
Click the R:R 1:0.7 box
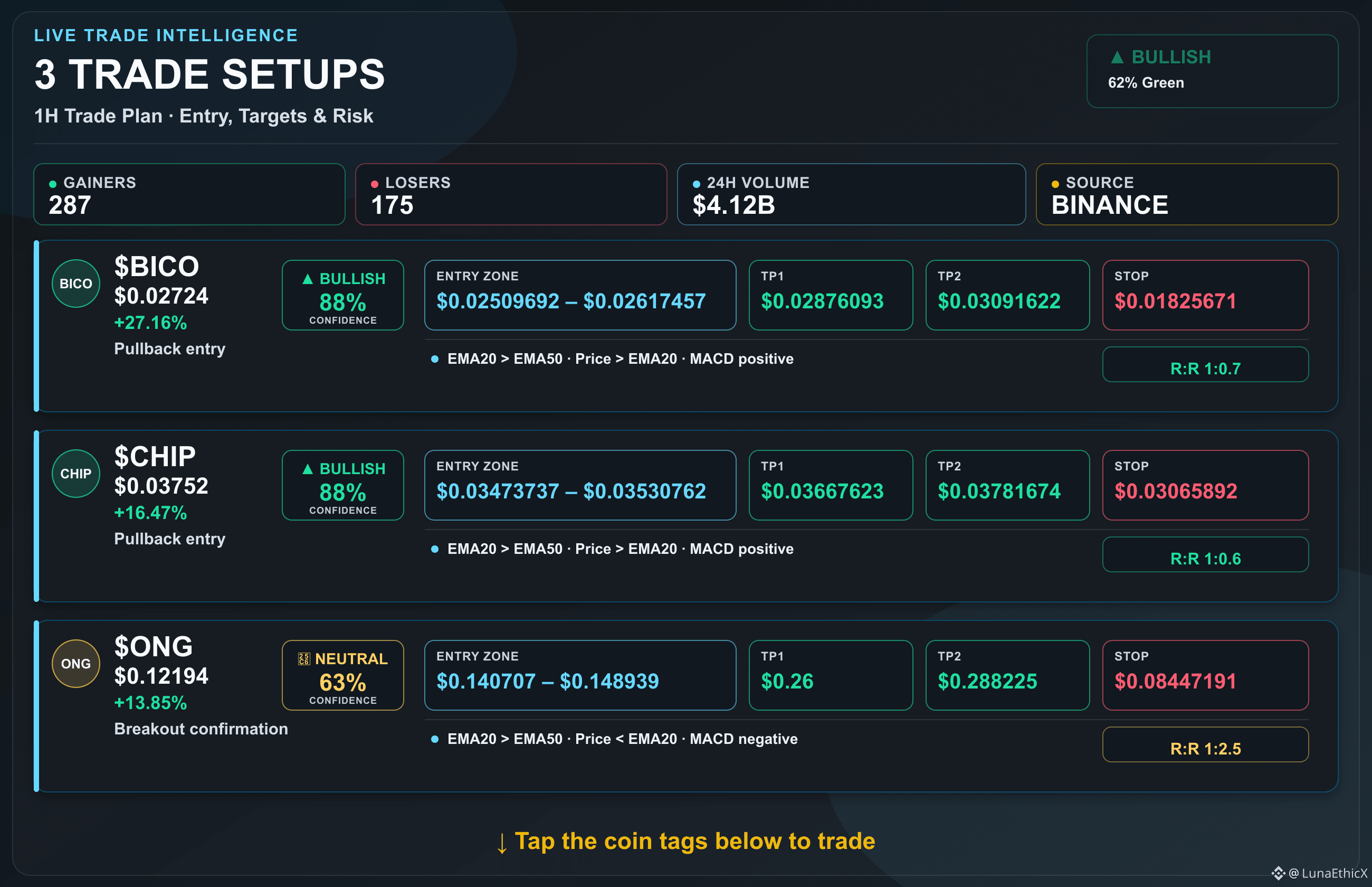click(1205, 365)
